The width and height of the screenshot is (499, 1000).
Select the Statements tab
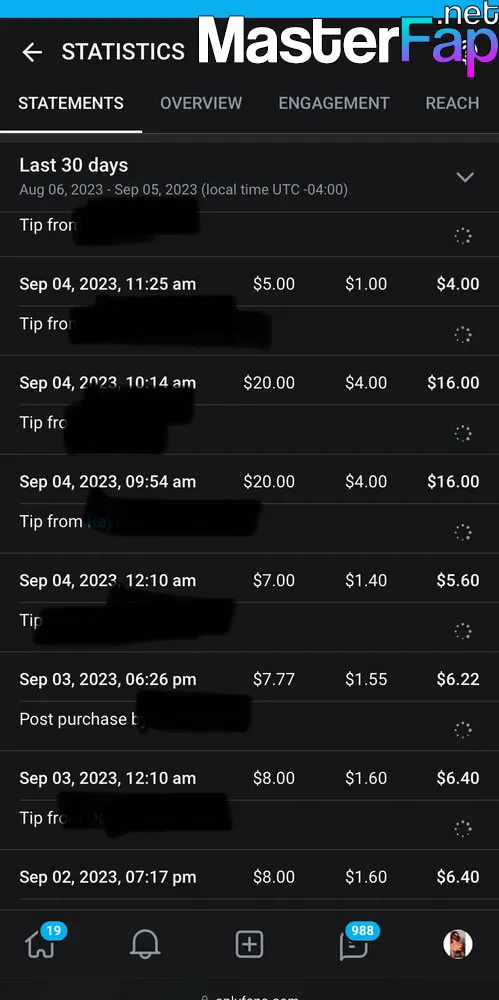coord(71,103)
